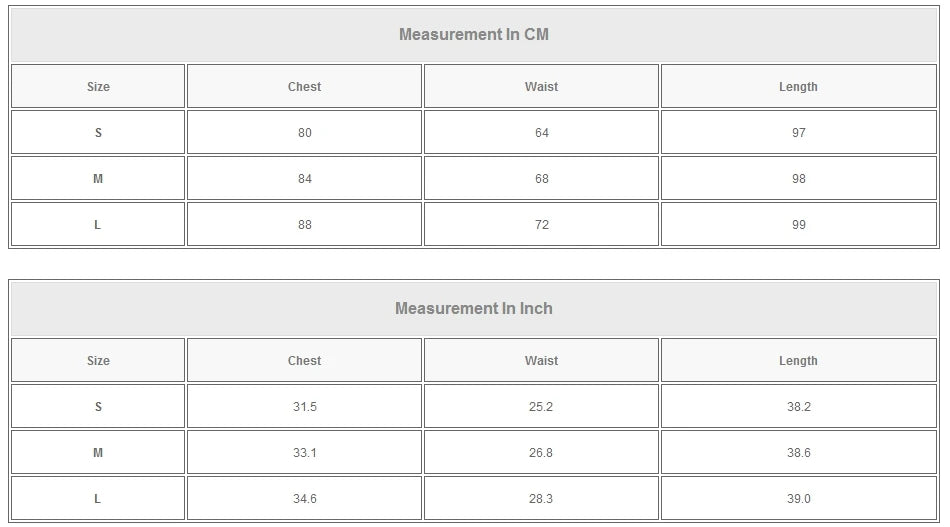Click the length value 38.2 cell
Screen dimensions: 950x527
point(798,407)
